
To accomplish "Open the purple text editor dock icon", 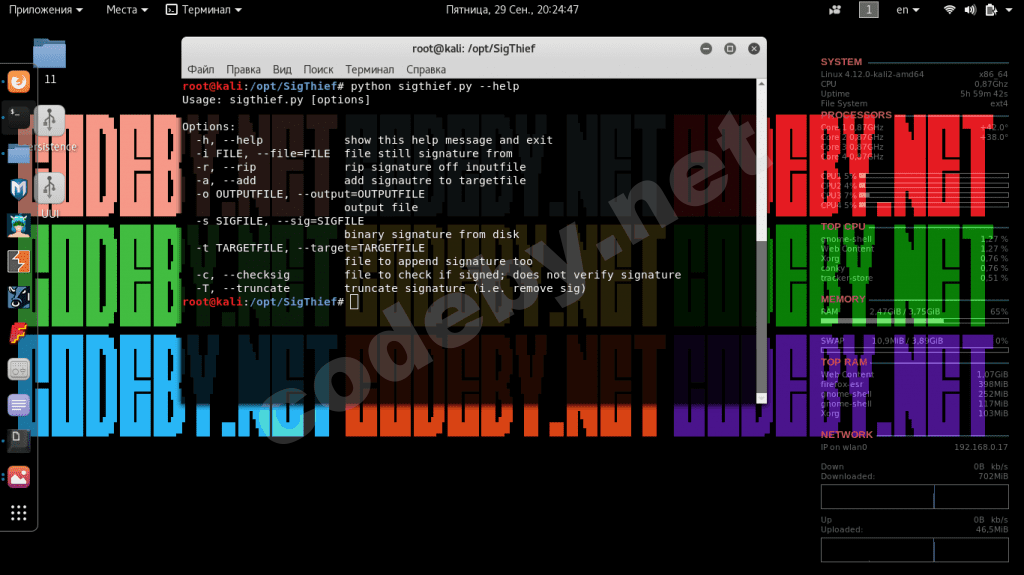I will tap(18, 405).
